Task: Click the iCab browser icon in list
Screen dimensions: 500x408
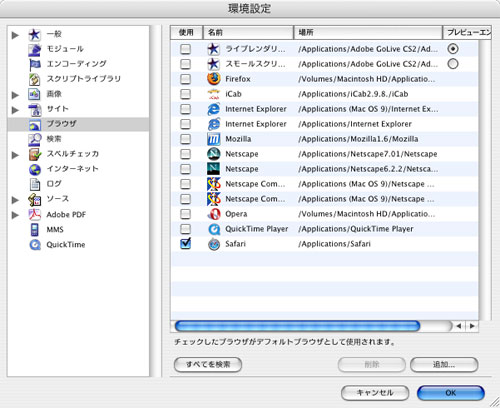Action: [x=214, y=94]
